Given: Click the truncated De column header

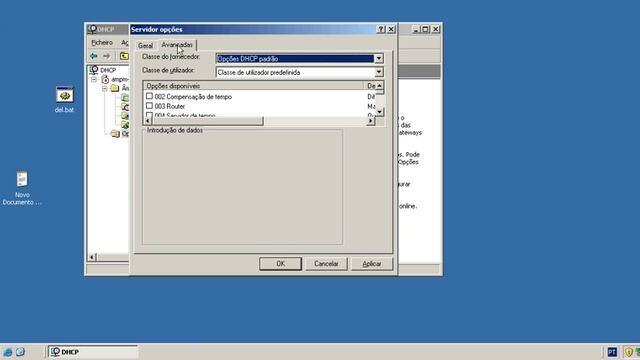Looking at the screenshot, I should click(369, 86).
